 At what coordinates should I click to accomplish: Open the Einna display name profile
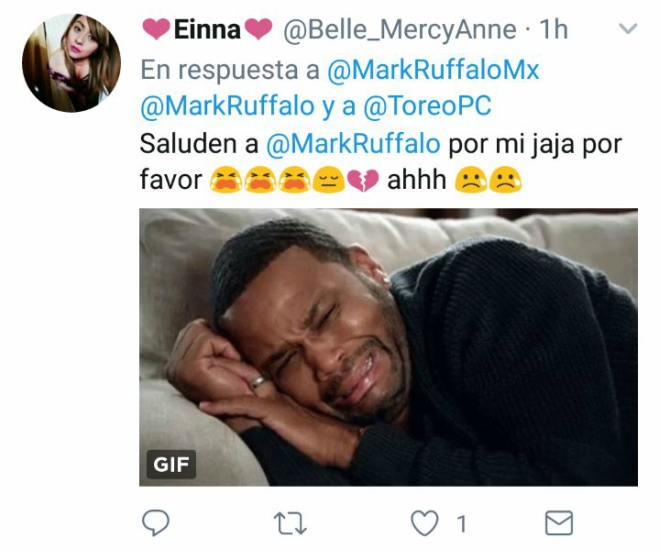point(208,30)
